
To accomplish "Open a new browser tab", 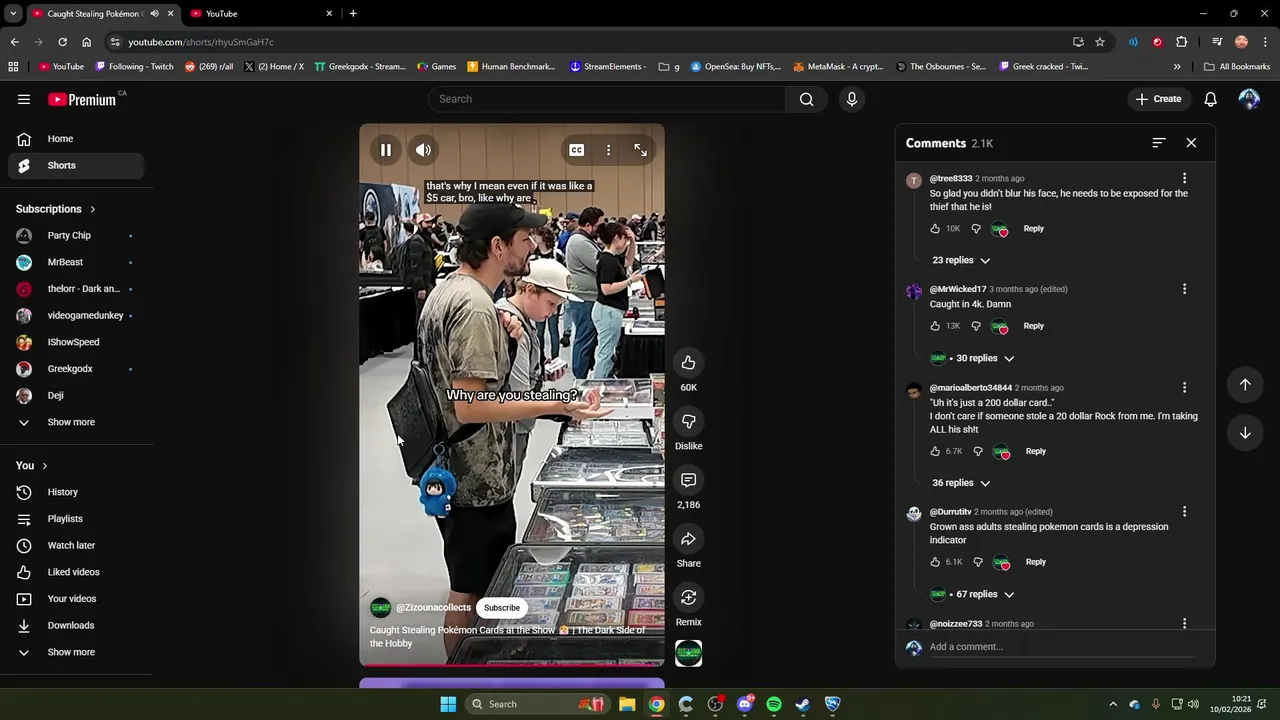I will 353,14.
